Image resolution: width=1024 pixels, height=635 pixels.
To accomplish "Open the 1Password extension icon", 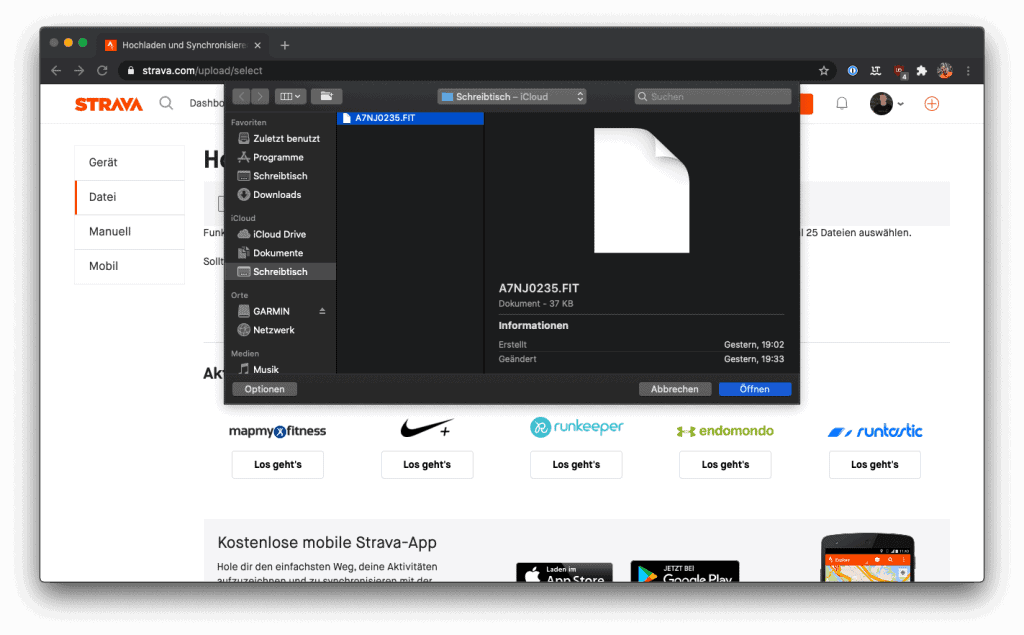I will click(x=852, y=71).
